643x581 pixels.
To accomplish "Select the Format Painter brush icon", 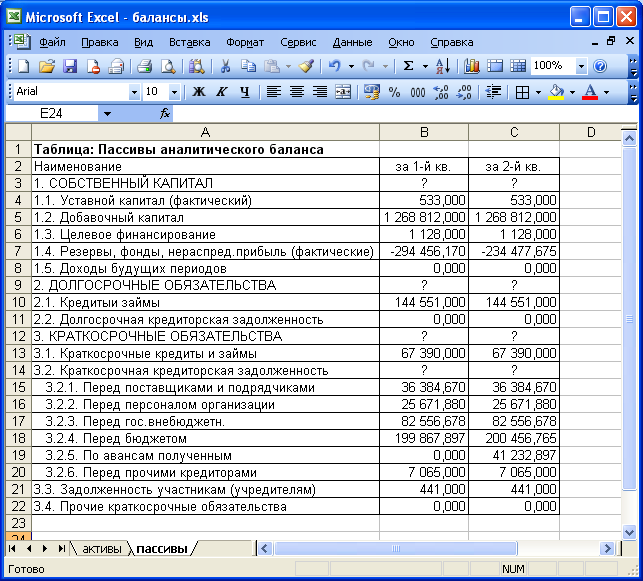I will click(306, 66).
